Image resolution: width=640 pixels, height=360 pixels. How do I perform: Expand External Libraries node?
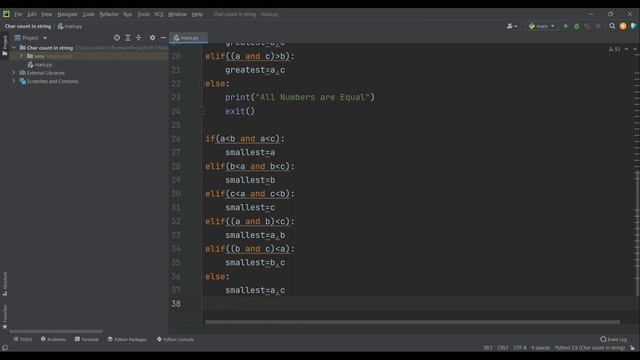(14, 73)
